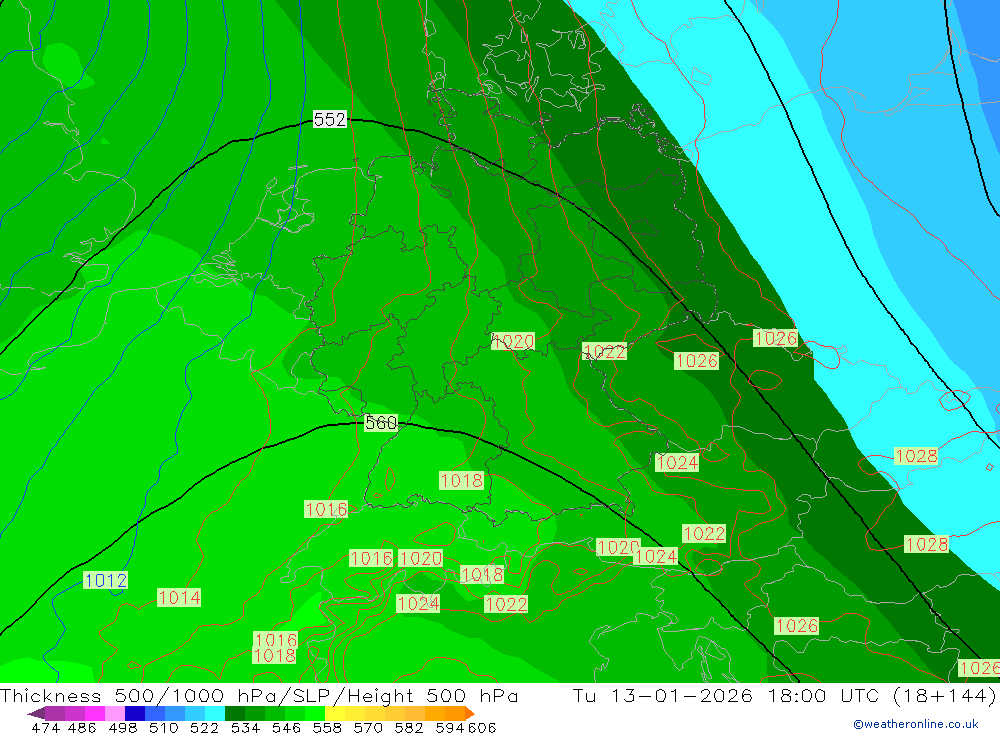1000x733 pixels.
Task: Click the (18+144) forecast hour text
Action: [x=944, y=695]
